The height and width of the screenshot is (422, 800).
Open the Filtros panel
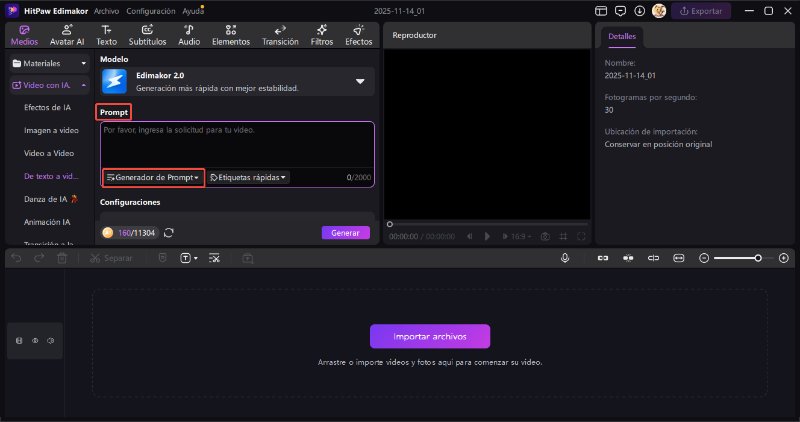point(322,35)
